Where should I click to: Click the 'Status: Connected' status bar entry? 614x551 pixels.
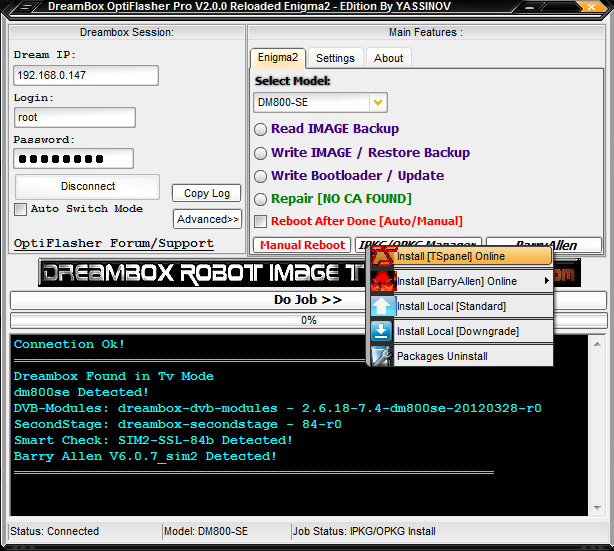pyautogui.click(x=54, y=531)
